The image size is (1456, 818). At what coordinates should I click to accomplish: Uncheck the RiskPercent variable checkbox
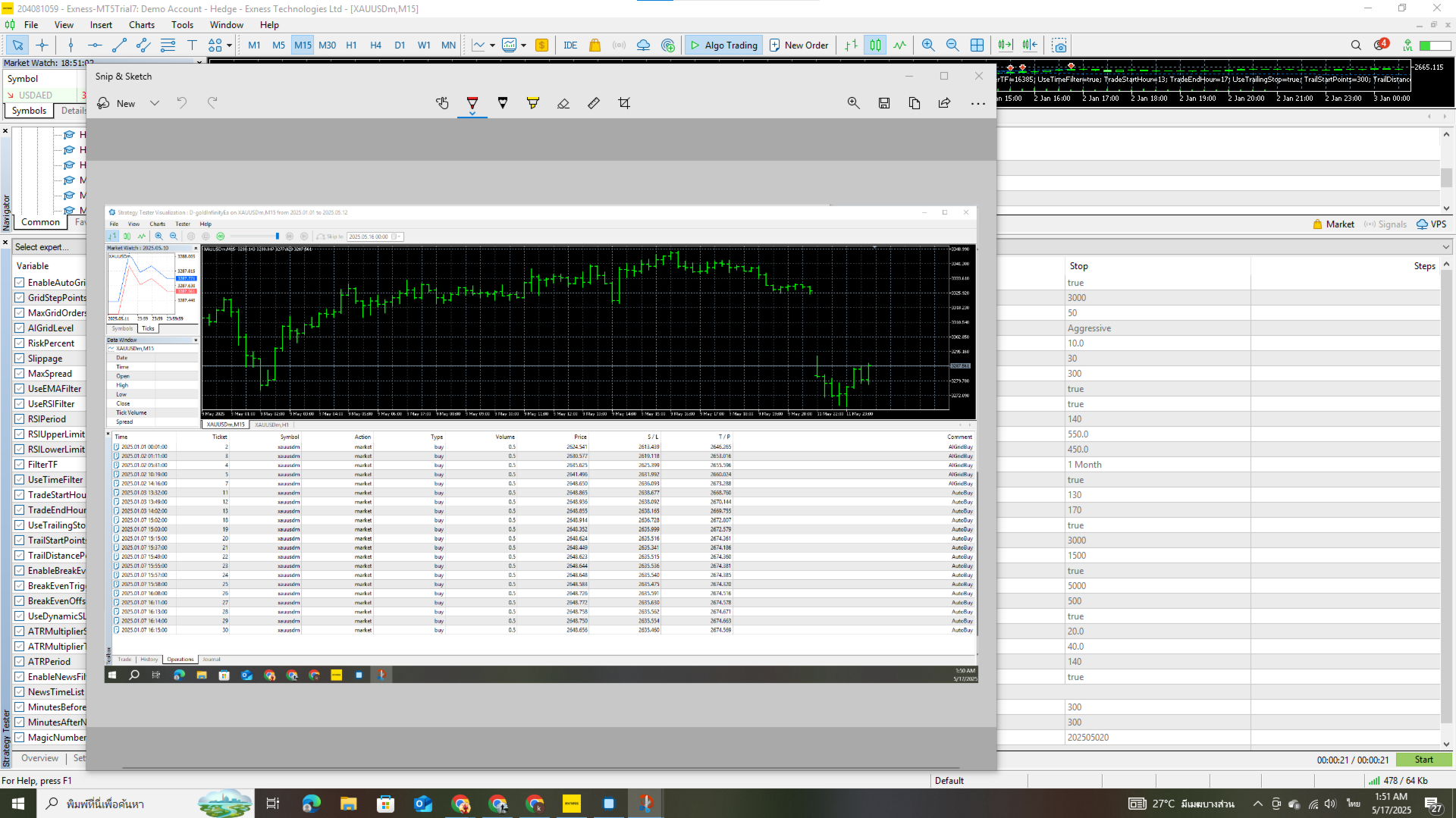click(20, 343)
